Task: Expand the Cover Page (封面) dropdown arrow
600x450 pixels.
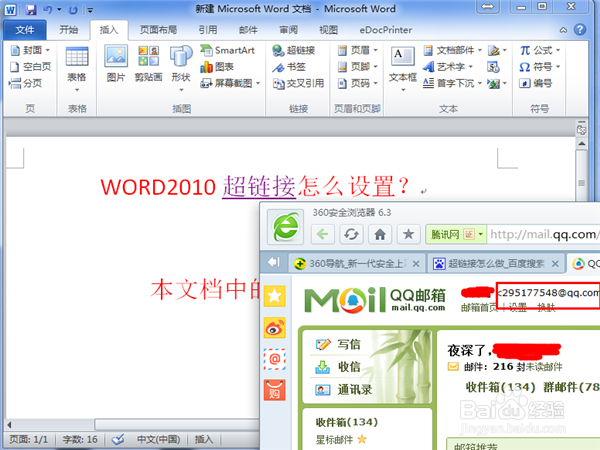Action: click(x=47, y=50)
